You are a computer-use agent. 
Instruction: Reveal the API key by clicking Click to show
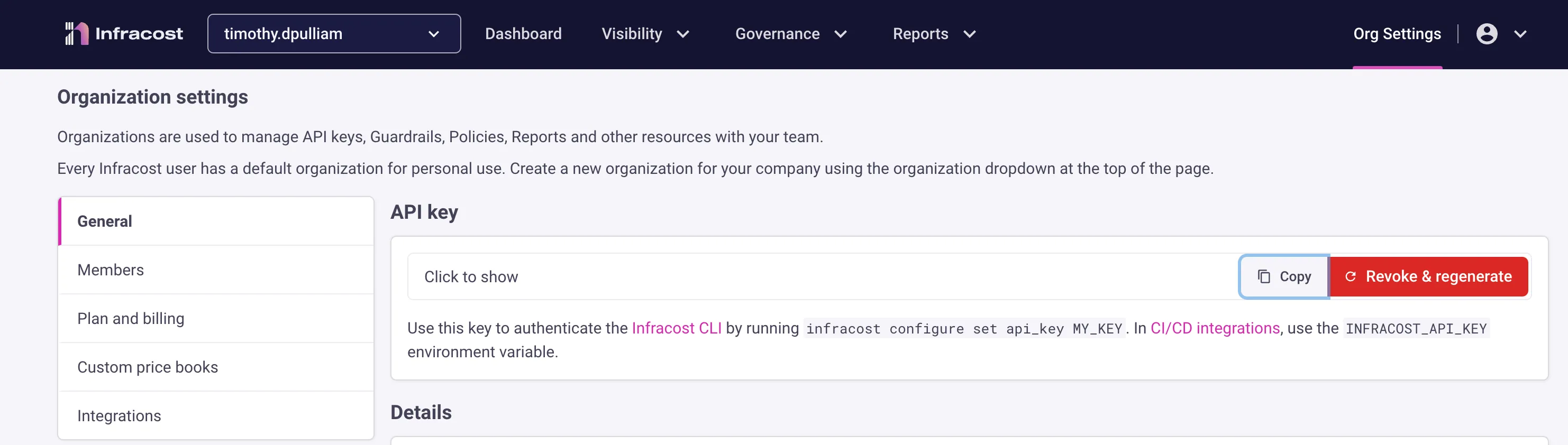[471, 276]
